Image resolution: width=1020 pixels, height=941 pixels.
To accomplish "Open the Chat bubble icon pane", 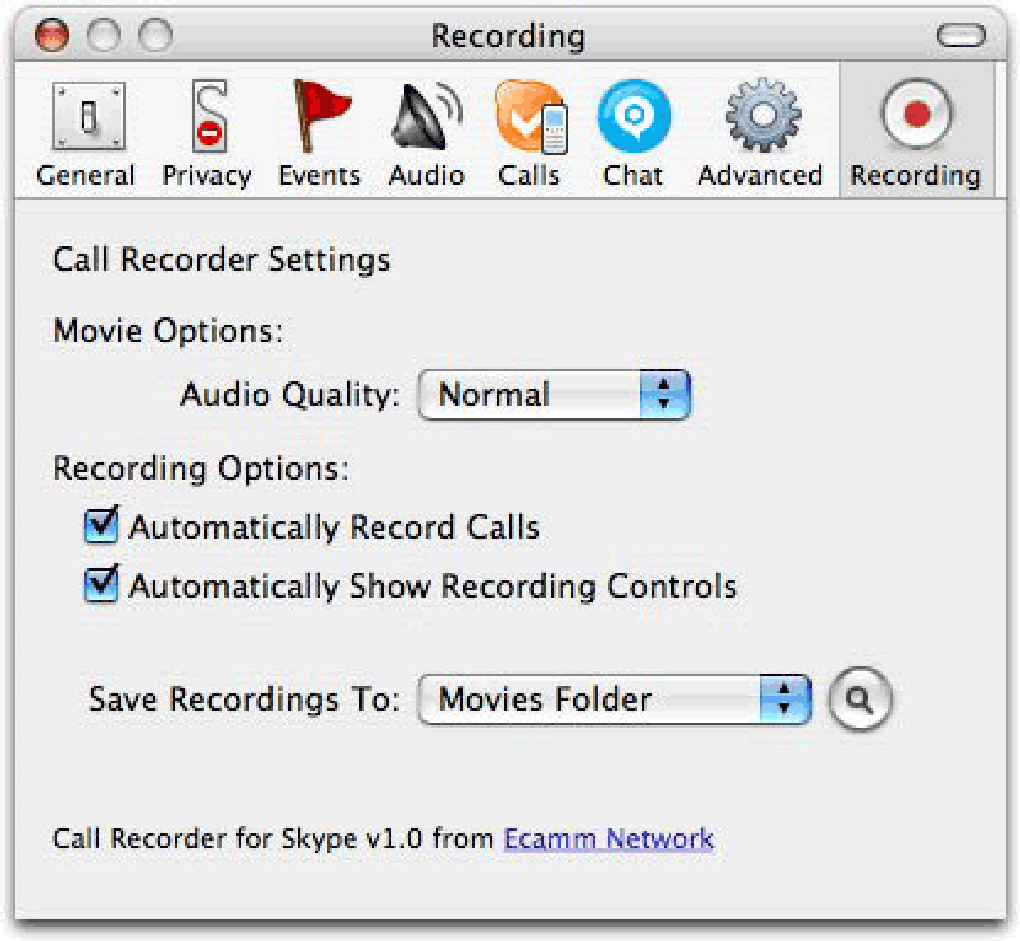I will point(632,119).
